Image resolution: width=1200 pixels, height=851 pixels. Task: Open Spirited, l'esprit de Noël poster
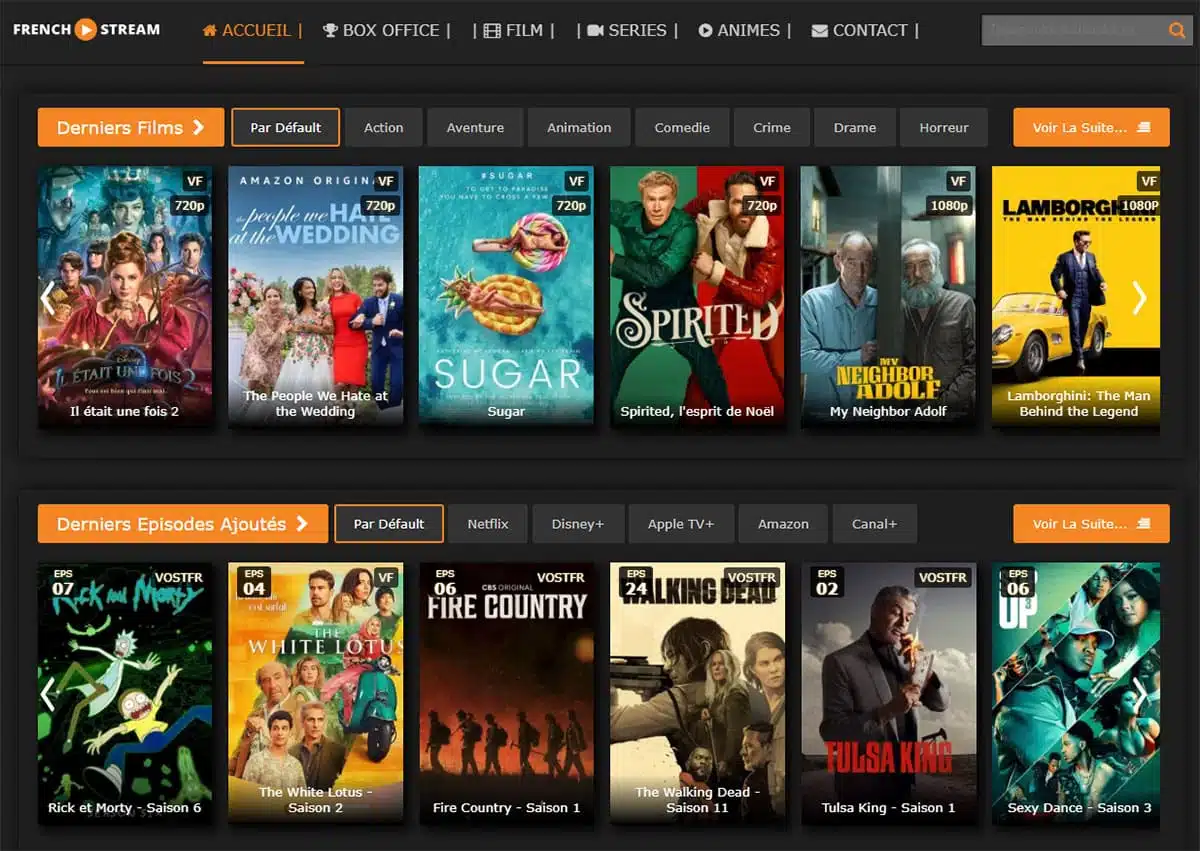tap(697, 297)
